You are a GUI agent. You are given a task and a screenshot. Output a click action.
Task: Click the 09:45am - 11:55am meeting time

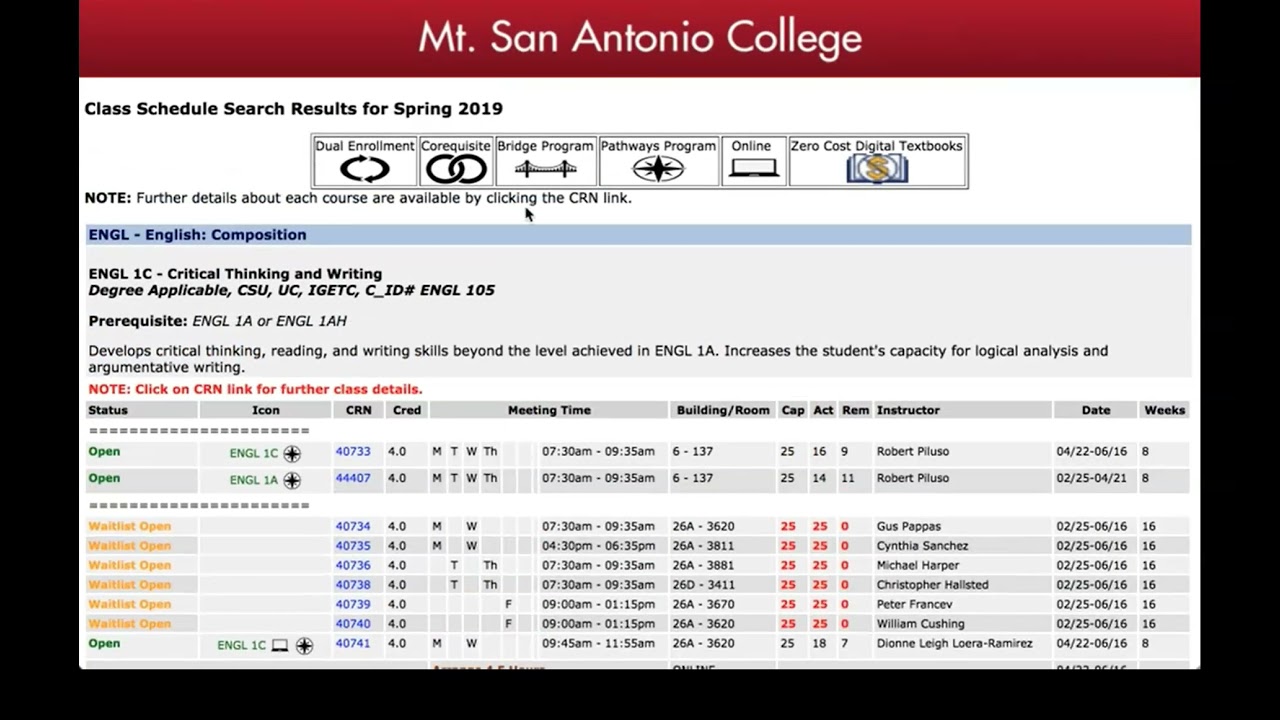(598, 643)
